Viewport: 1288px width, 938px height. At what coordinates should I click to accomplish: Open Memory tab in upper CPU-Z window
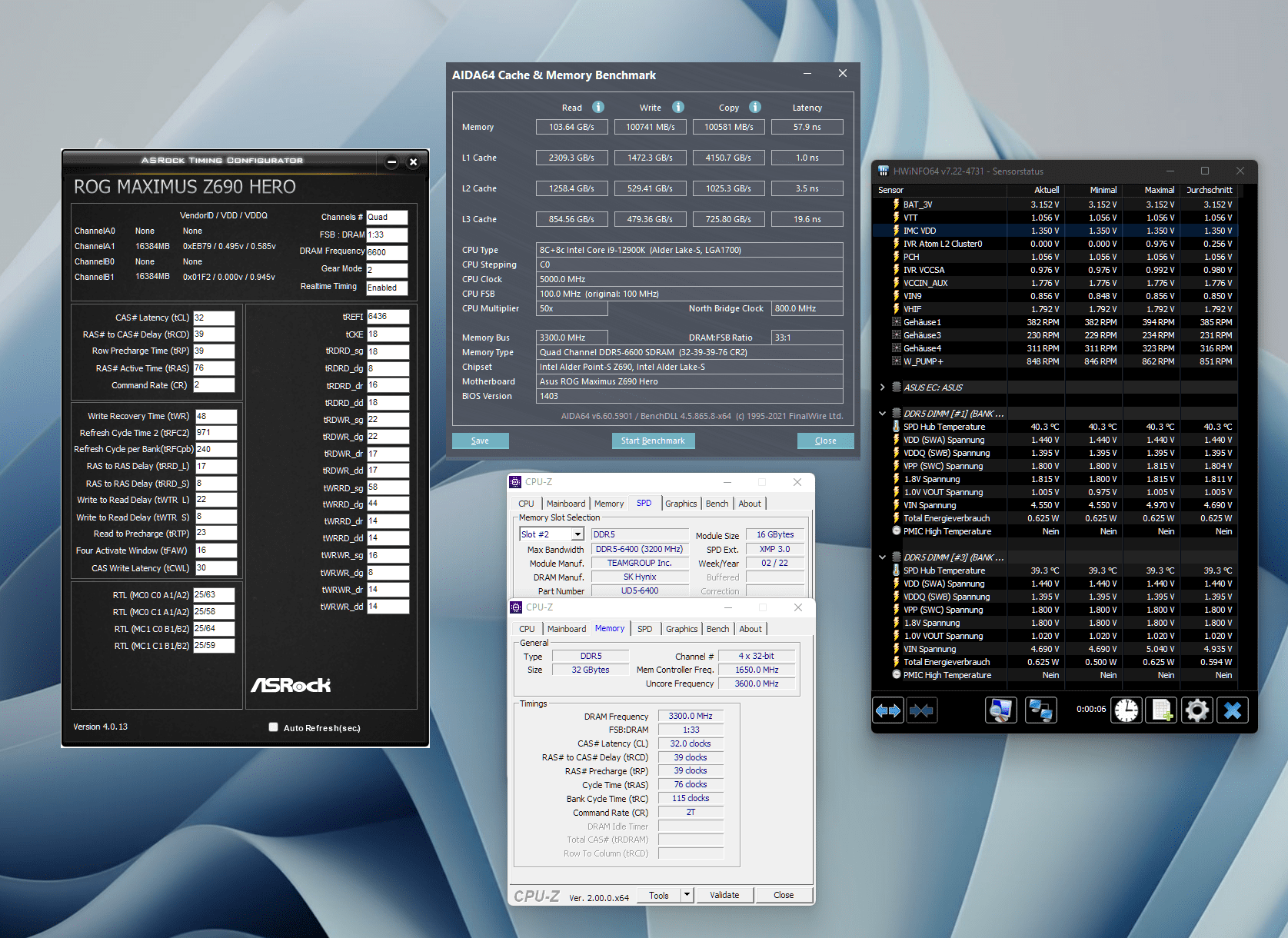(x=609, y=504)
